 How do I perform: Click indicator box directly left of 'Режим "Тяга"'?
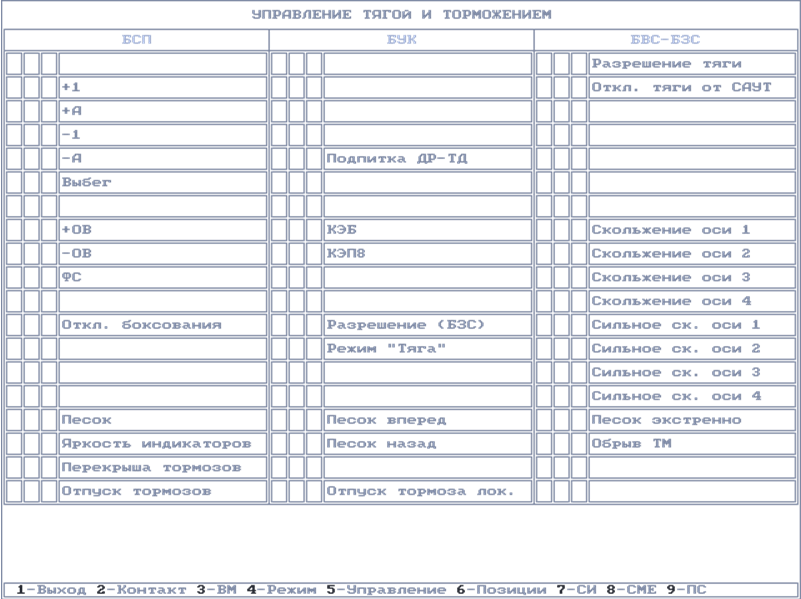click(x=314, y=349)
